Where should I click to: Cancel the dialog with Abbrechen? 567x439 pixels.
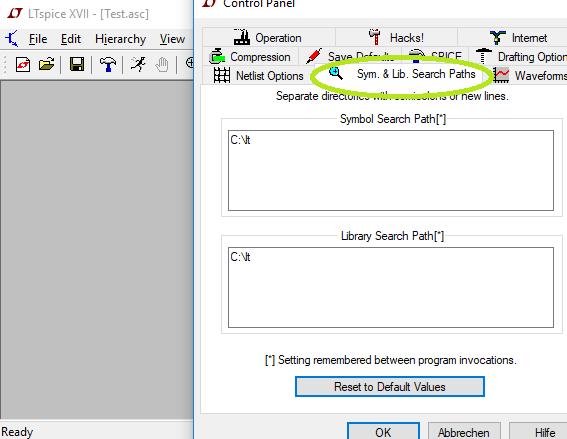point(464,432)
